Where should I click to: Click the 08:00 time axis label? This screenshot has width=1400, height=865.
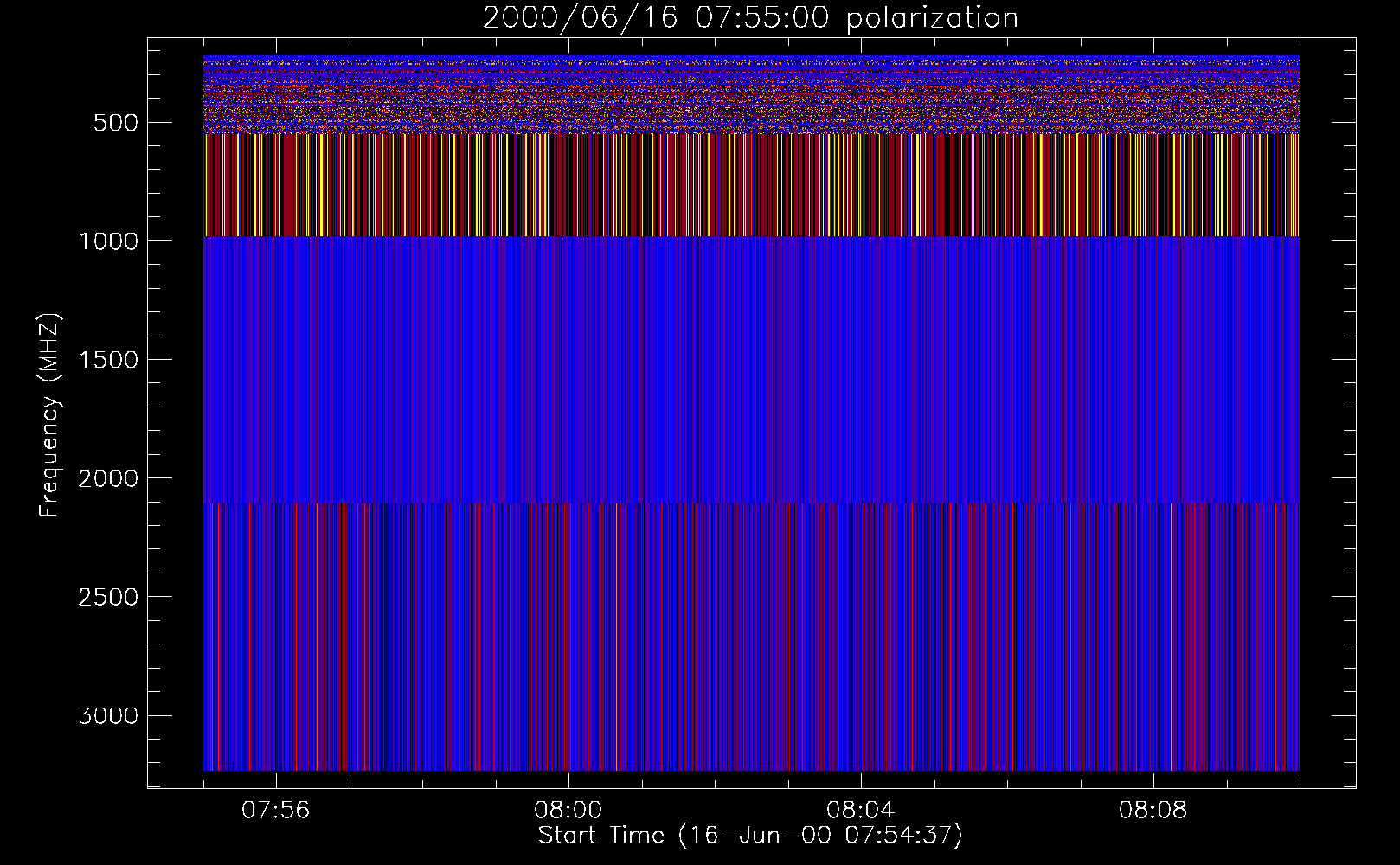(x=568, y=811)
